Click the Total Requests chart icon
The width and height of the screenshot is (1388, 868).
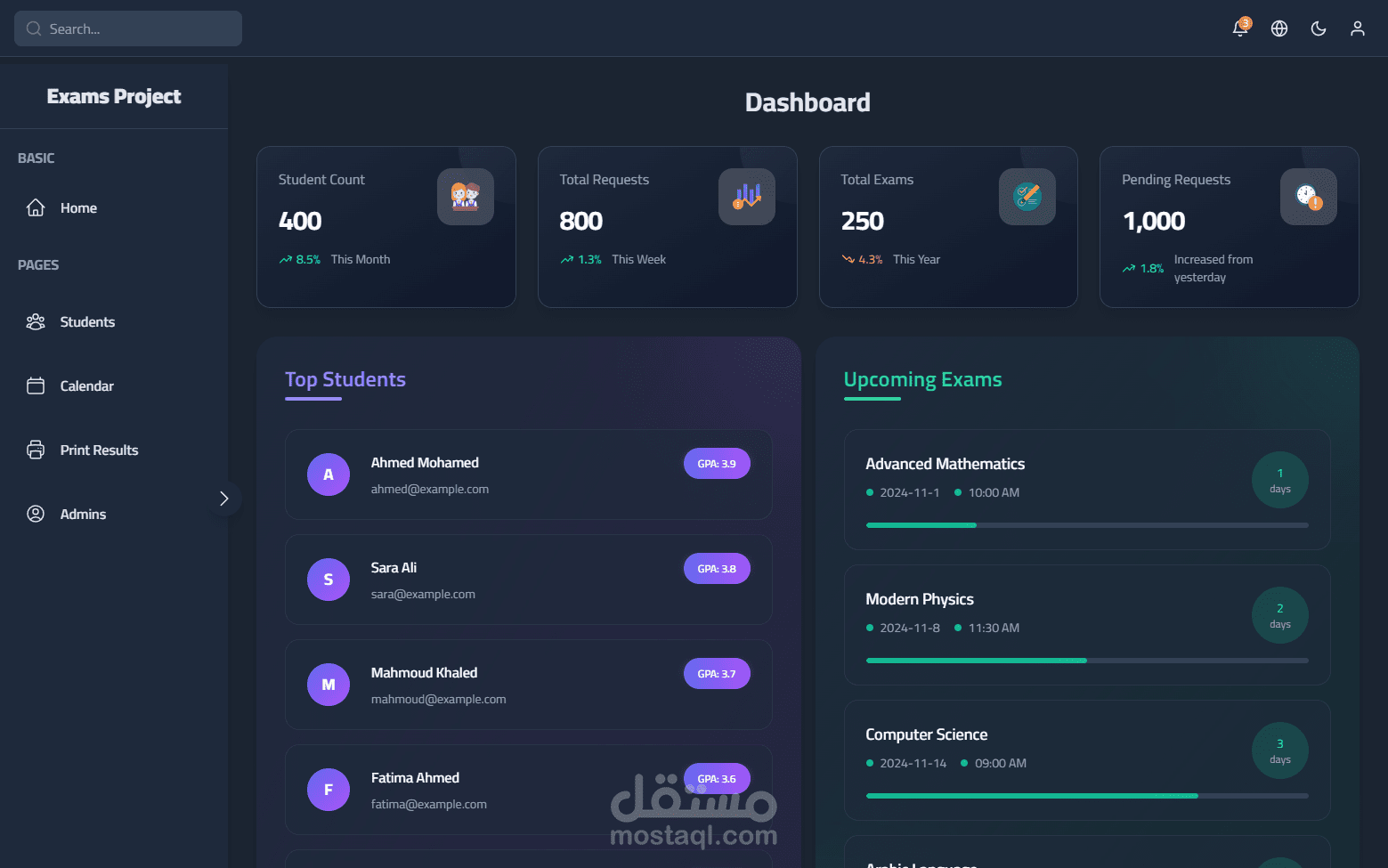(x=747, y=197)
